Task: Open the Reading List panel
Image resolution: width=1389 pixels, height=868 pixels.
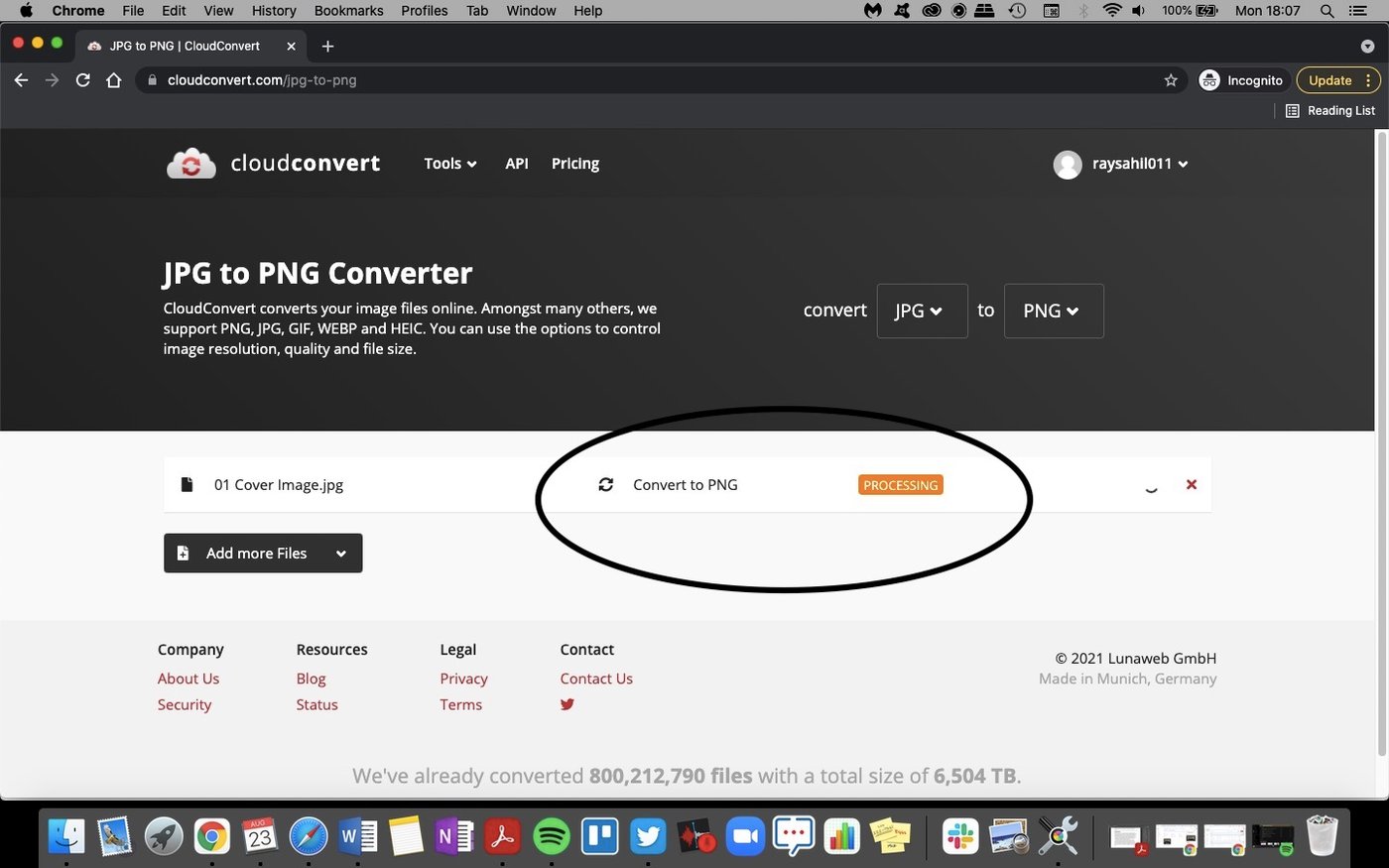Action: tap(1329, 111)
